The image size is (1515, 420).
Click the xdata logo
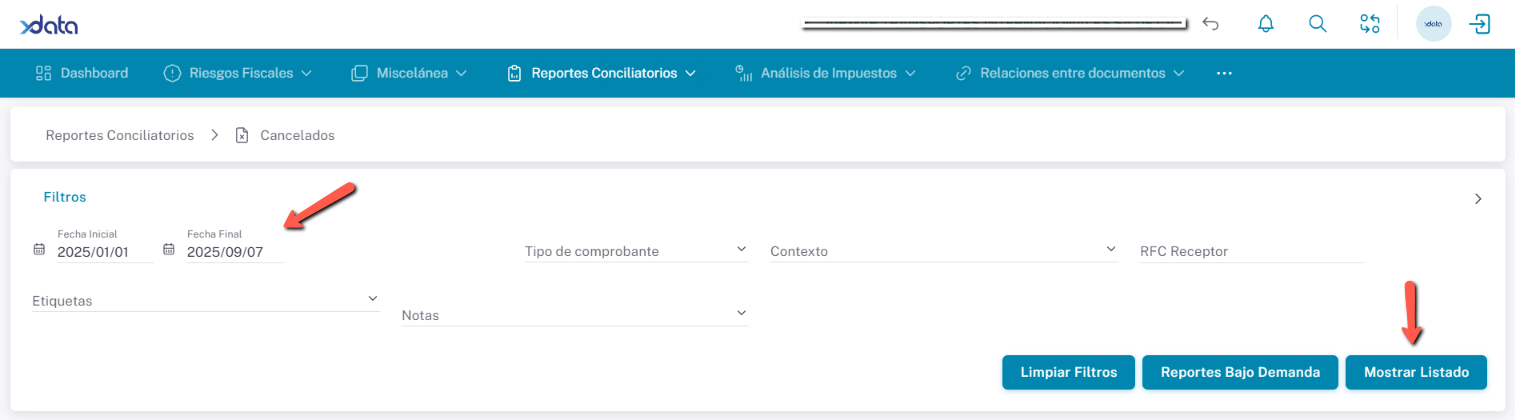(48, 25)
